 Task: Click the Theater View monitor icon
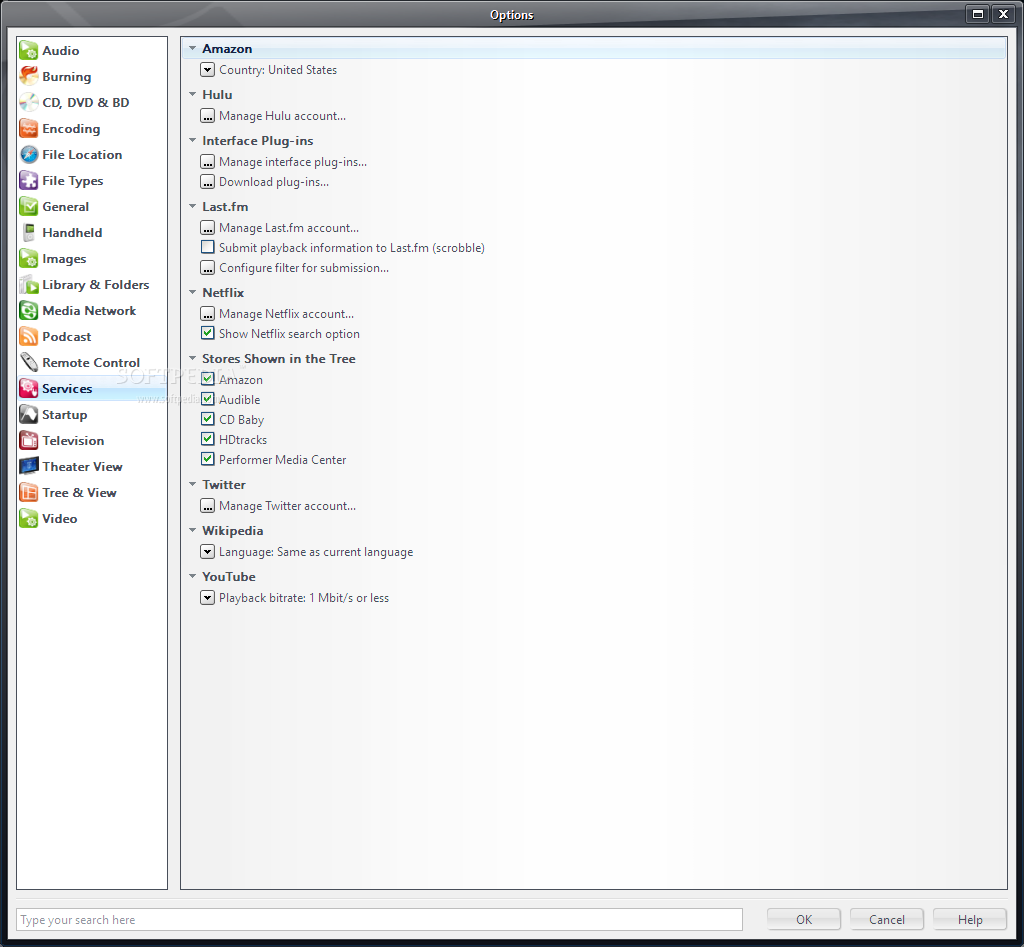(29, 466)
